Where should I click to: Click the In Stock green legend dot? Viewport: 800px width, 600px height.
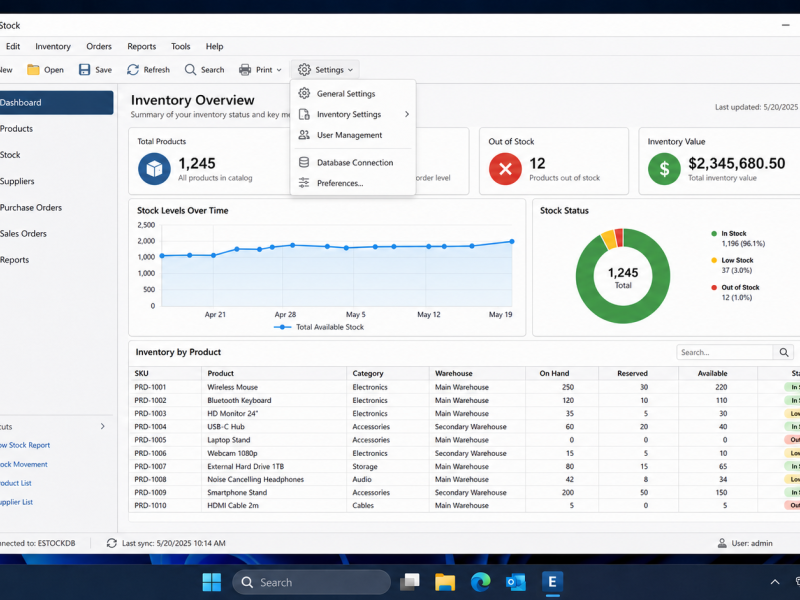point(714,233)
